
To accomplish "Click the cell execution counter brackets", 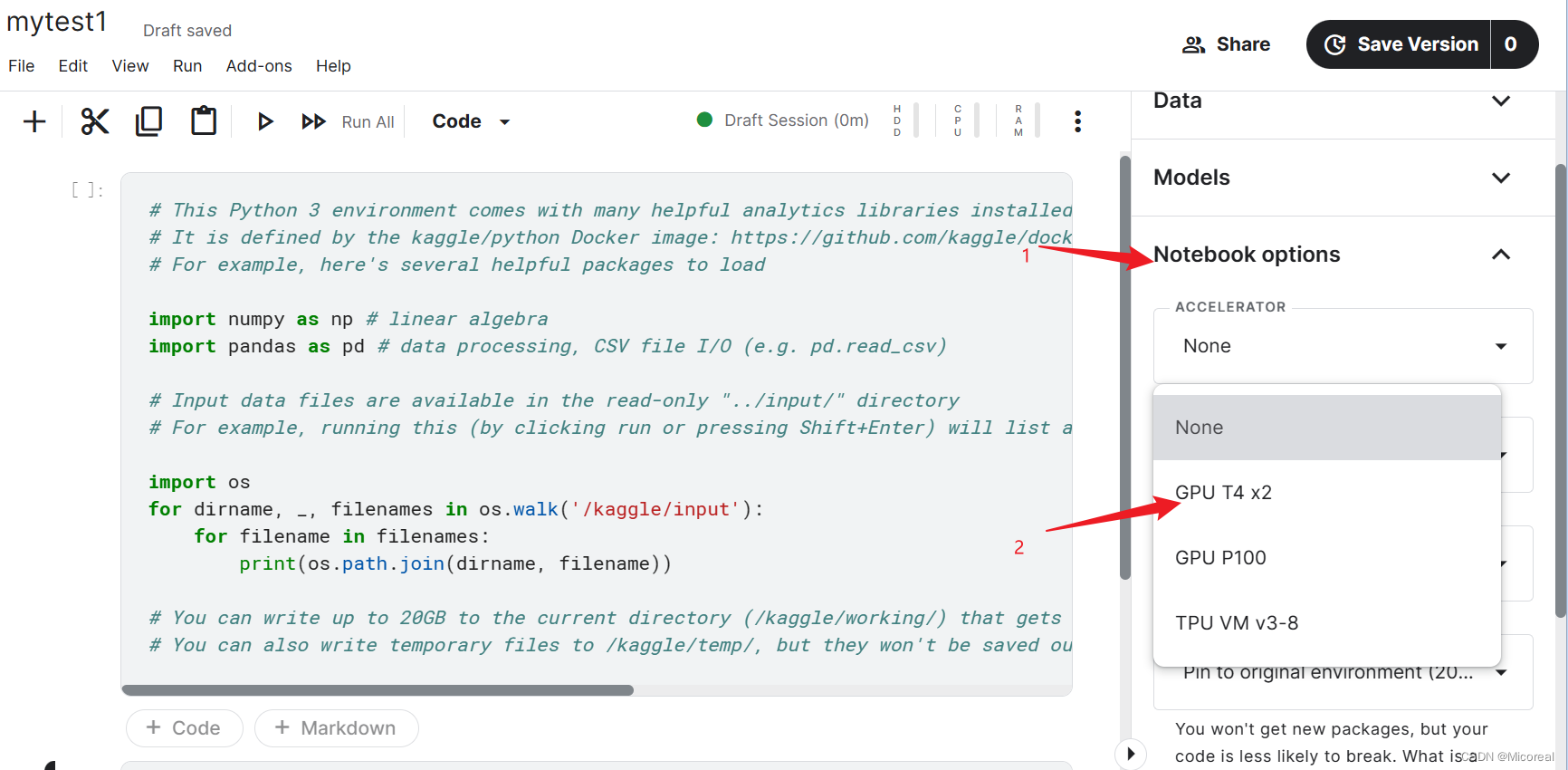I will click(87, 189).
